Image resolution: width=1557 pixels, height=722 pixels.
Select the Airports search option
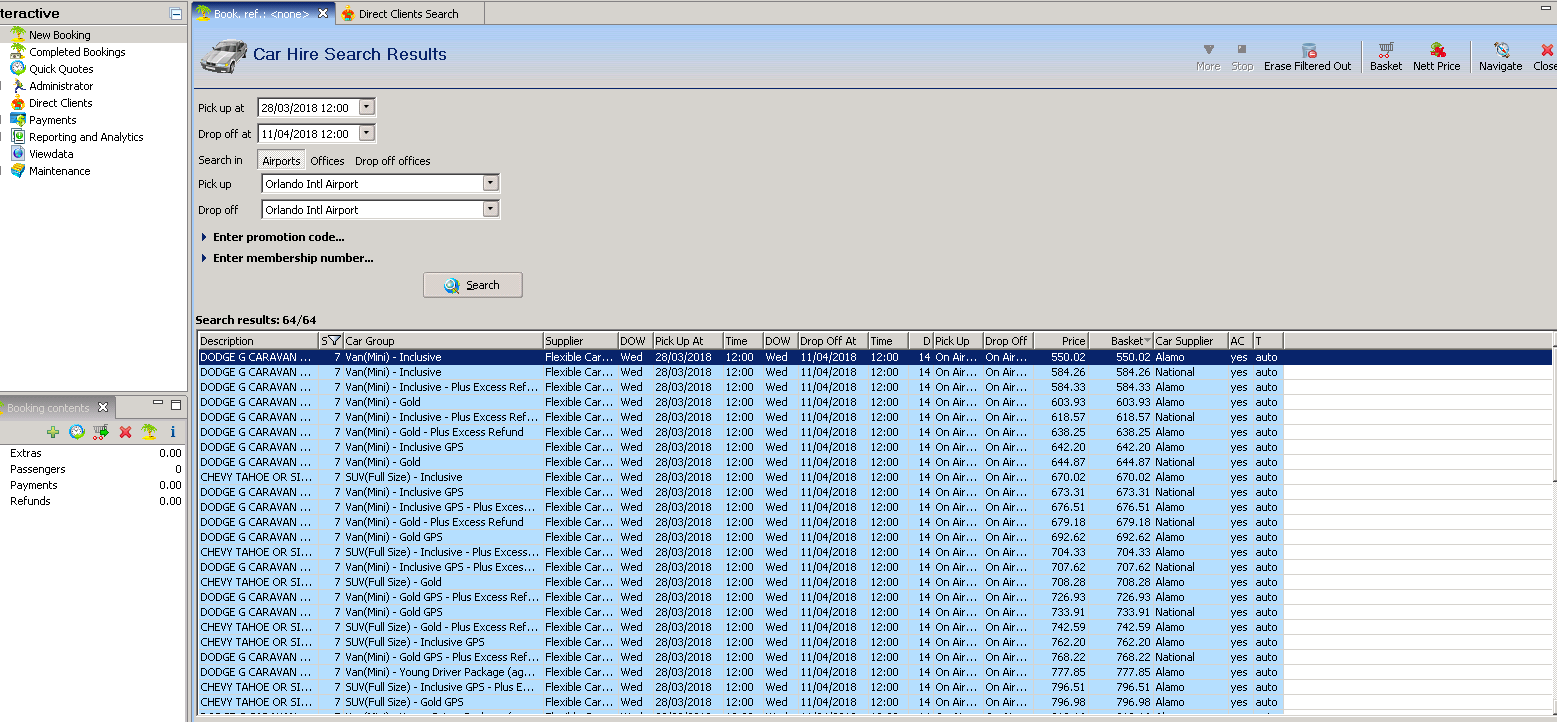click(281, 161)
